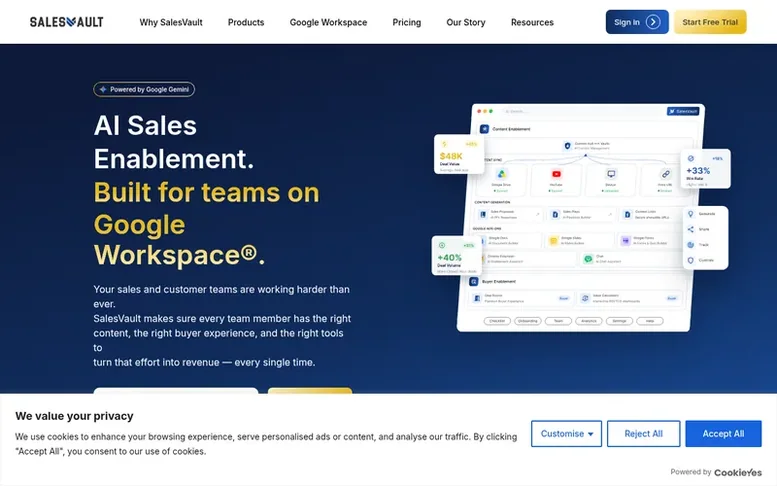Viewport: 777px width, 486px height.
Task: Click the +40% Deal Volume card
Action: click(456, 256)
